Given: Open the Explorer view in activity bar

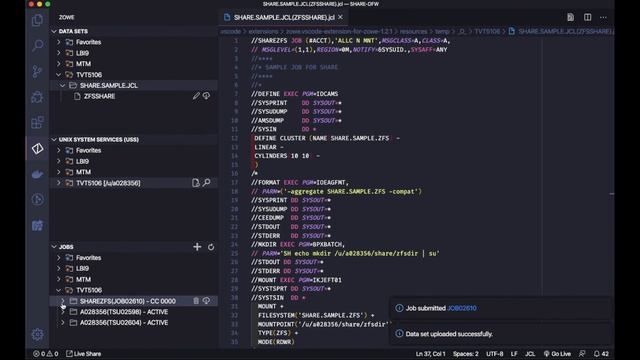Looking at the screenshot, I should pyautogui.click(x=38, y=20).
